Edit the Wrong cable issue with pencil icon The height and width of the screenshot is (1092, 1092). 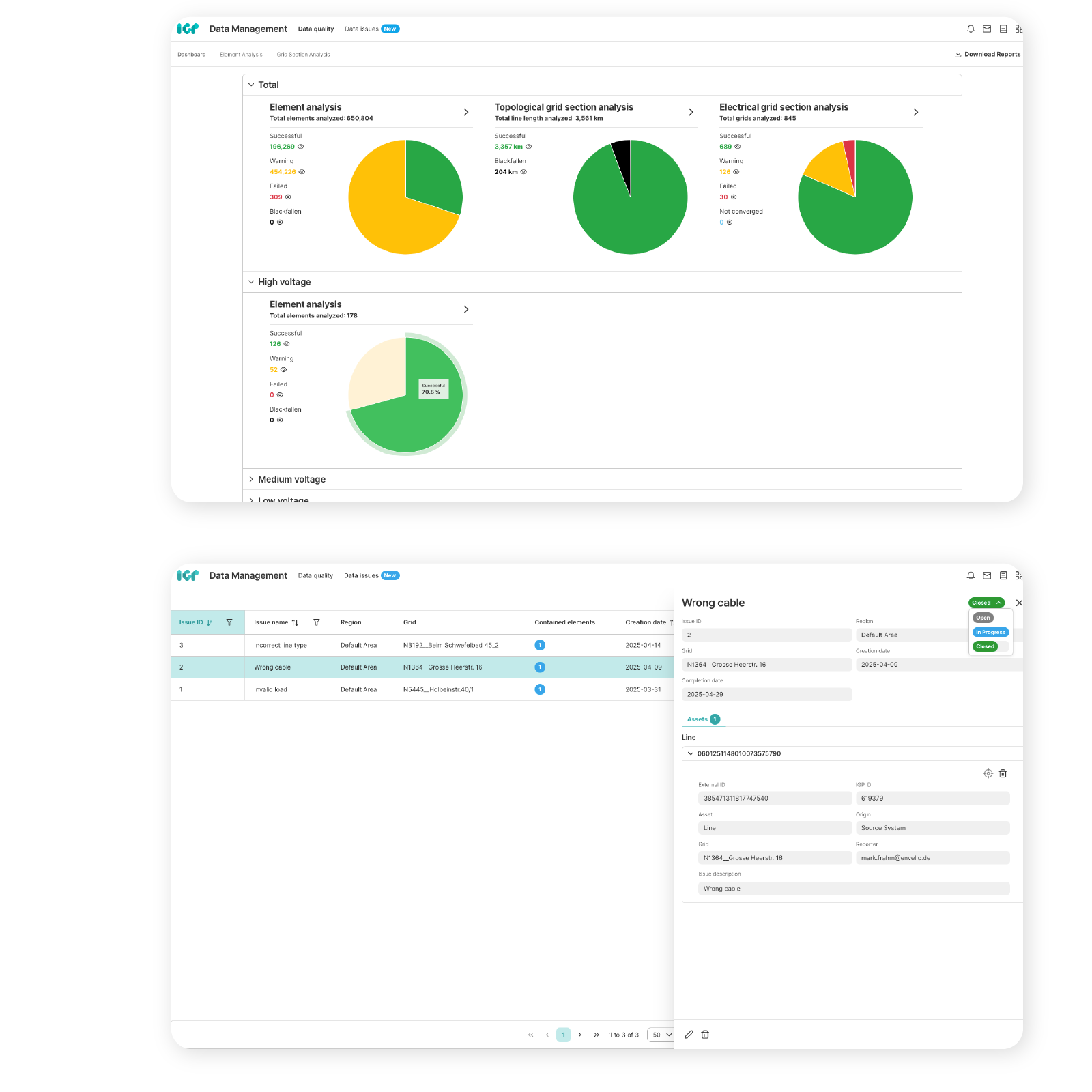689,1035
